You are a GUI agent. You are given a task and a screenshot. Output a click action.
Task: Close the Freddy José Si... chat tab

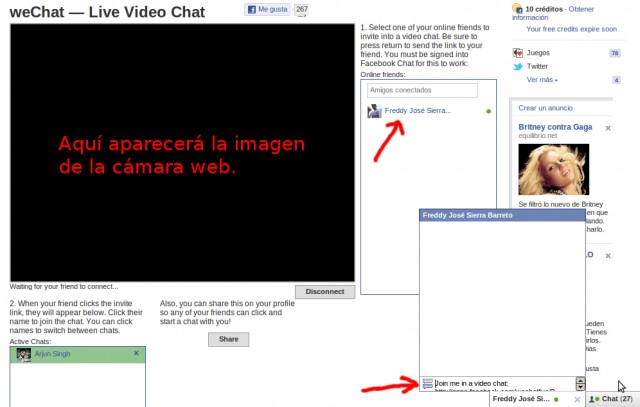click(x=577, y=400)
